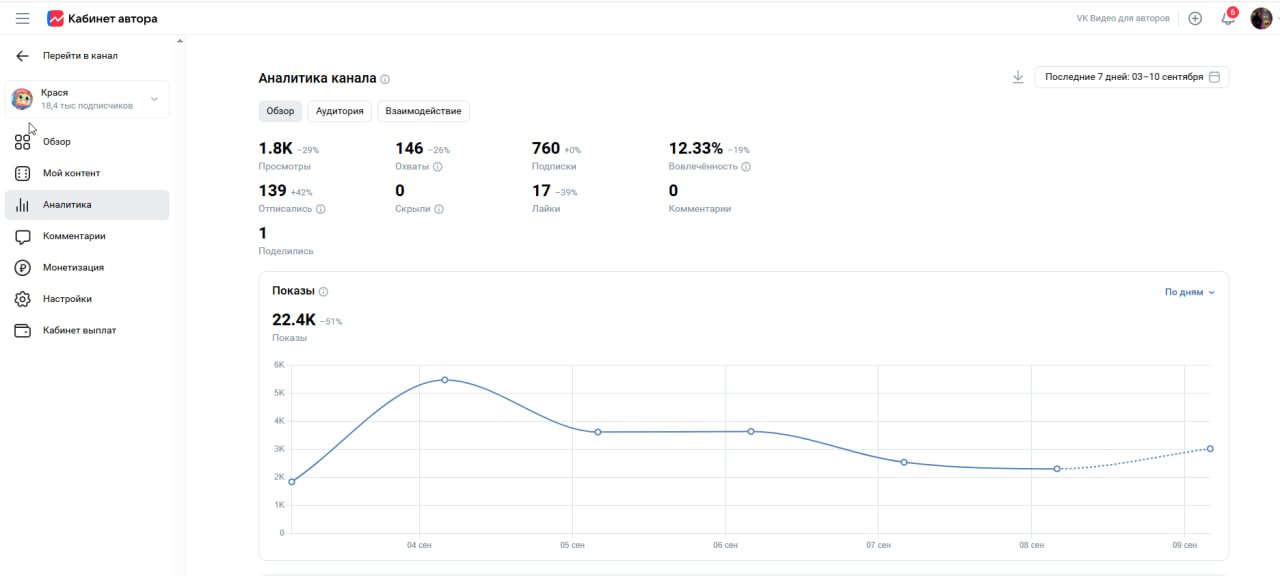Click VK Видео для авторов link
The image size is (1280, 576).
coord(1123,18)
